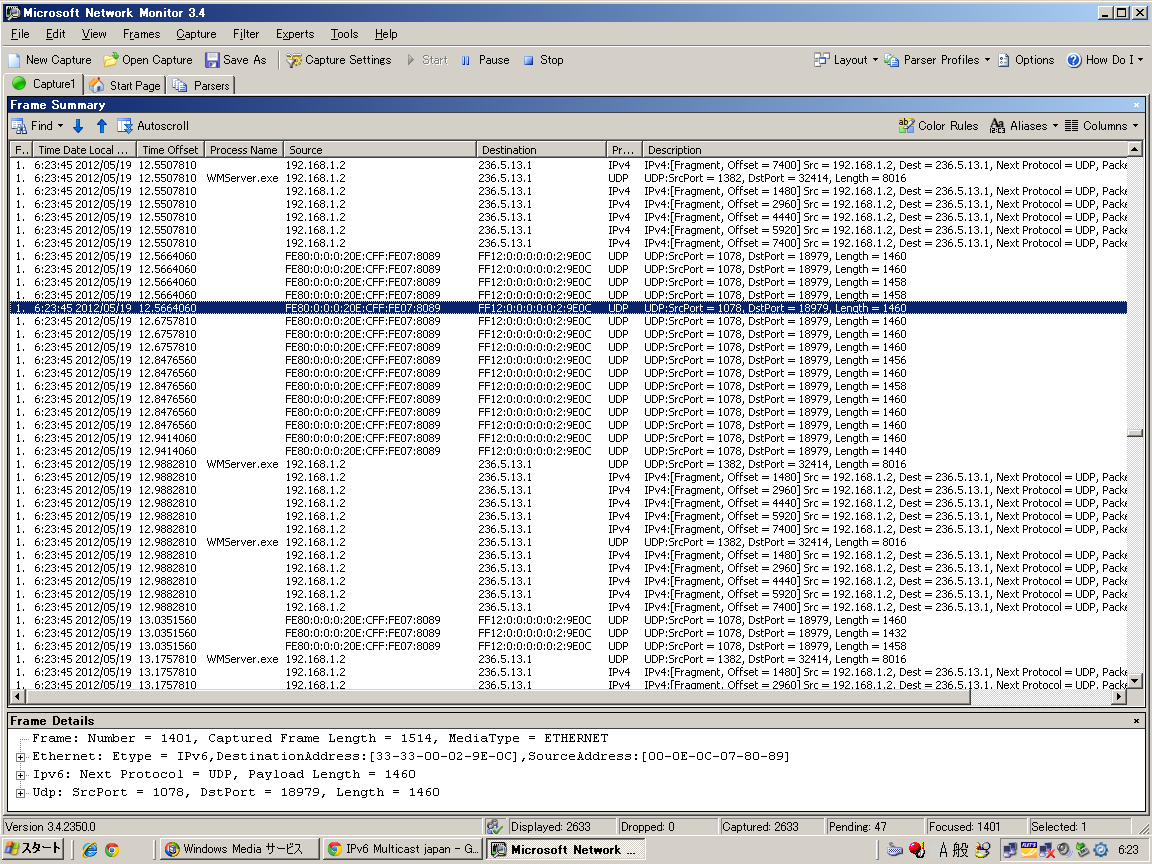Viewport: 1152px width, 864px height.
Task: Stop the running capture
Action: [x=544, y=60]
